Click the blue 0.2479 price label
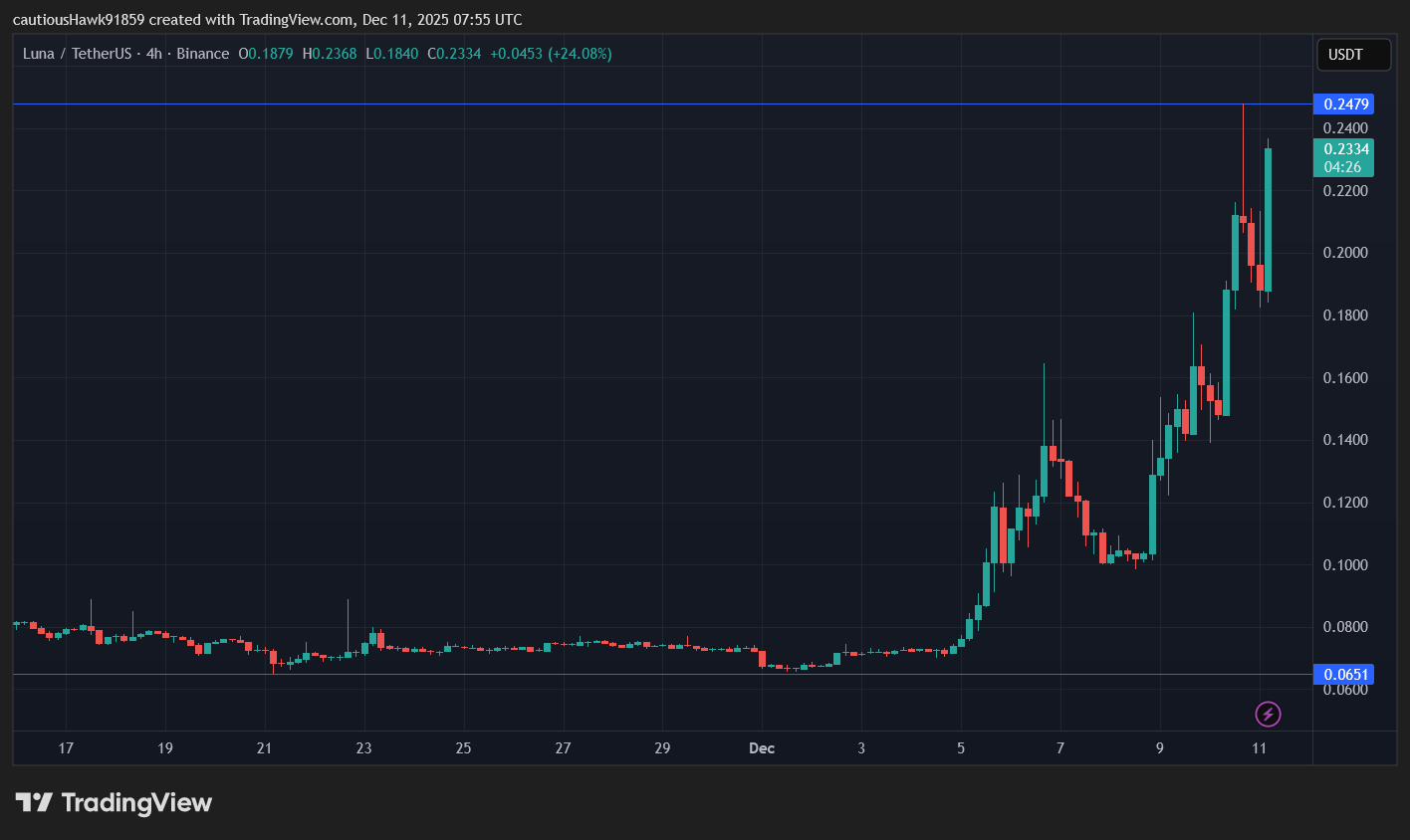This screenshot has width=1410, height=840. [x=1344, y=105]
